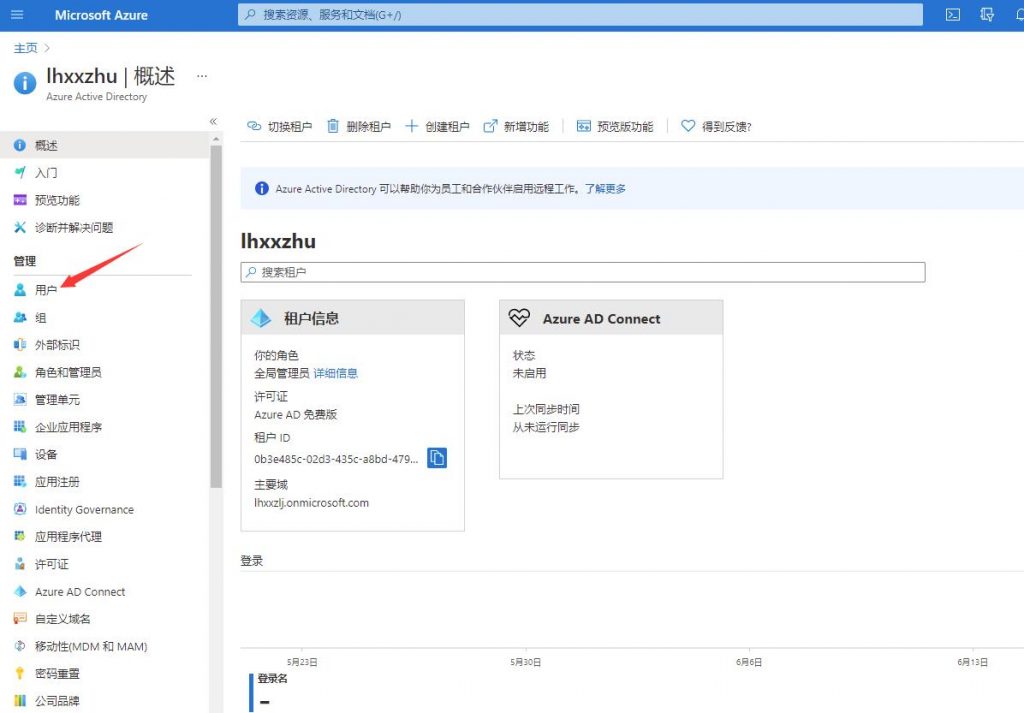Click the 从未运行同步 text
The height and width of the screenshot is (713, 1024).
click(546, 427)
